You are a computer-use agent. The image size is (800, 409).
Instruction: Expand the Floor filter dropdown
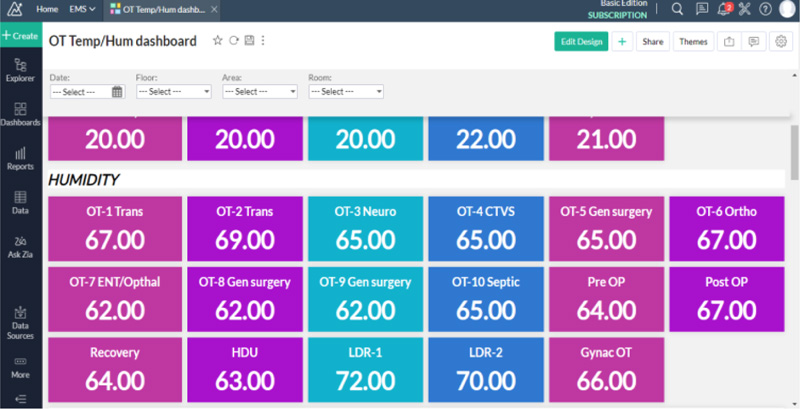click(x=173, y=91)
